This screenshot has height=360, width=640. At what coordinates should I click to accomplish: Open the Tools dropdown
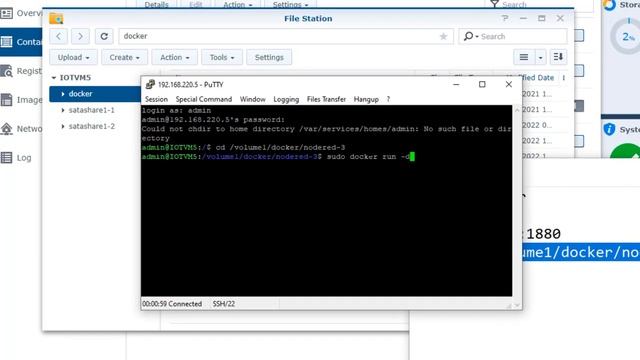[222, 57]
